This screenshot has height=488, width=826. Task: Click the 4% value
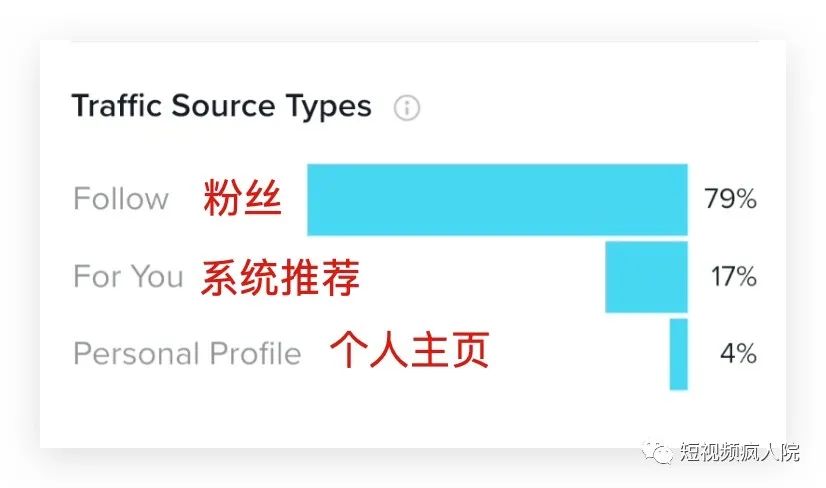[x=738, y=354]
